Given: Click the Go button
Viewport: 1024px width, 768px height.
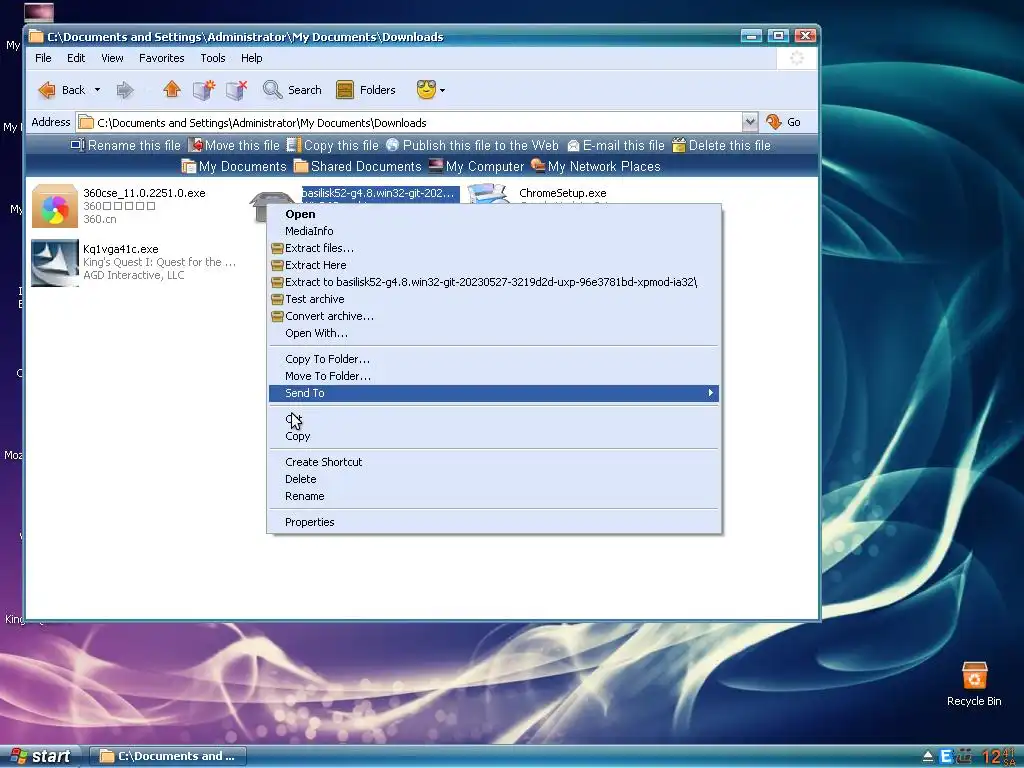Looking at the screenshot, I should coord(783,122).
